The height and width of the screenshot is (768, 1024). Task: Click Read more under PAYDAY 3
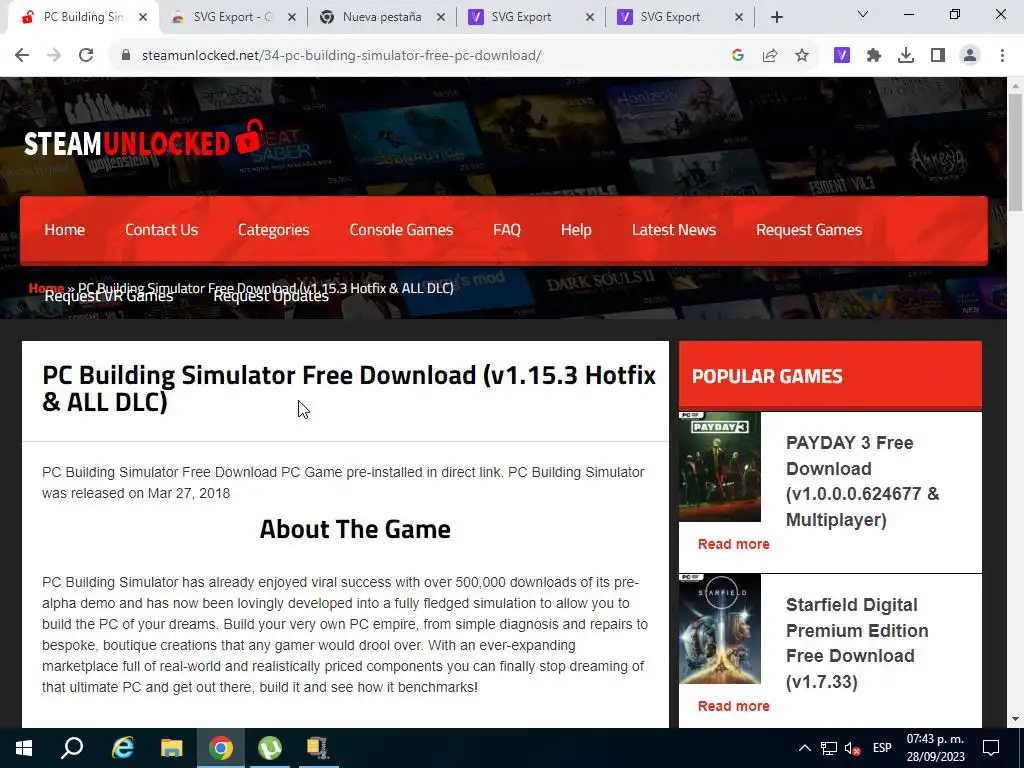[733, 544]
